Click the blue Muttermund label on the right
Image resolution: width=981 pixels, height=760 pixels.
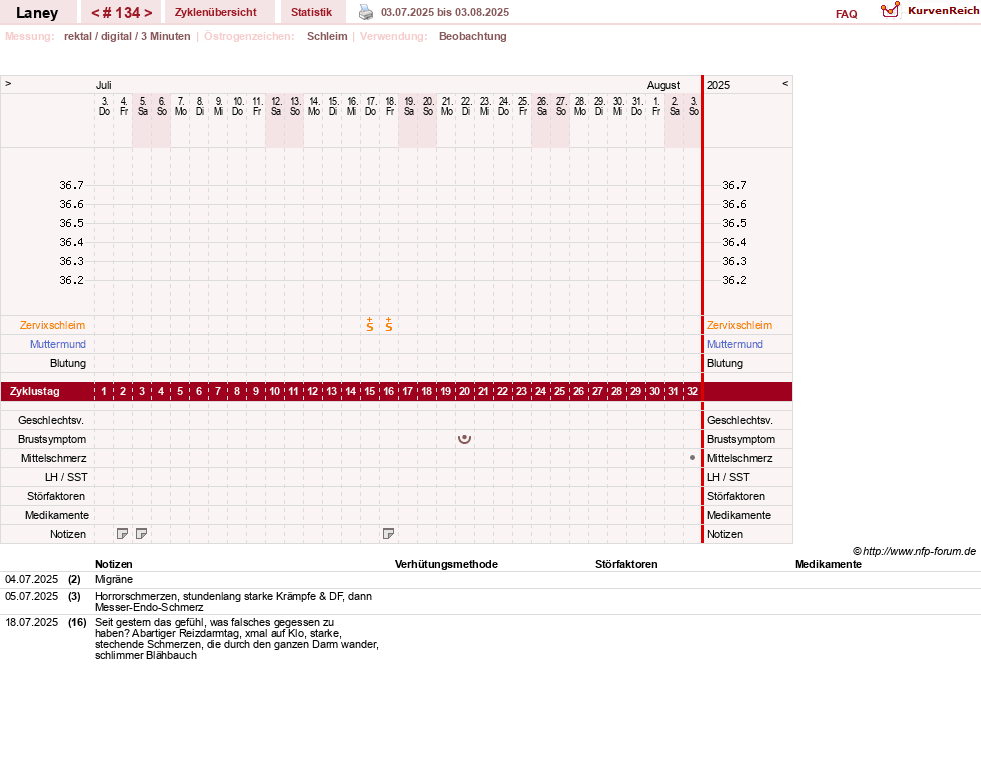point(734,344)
